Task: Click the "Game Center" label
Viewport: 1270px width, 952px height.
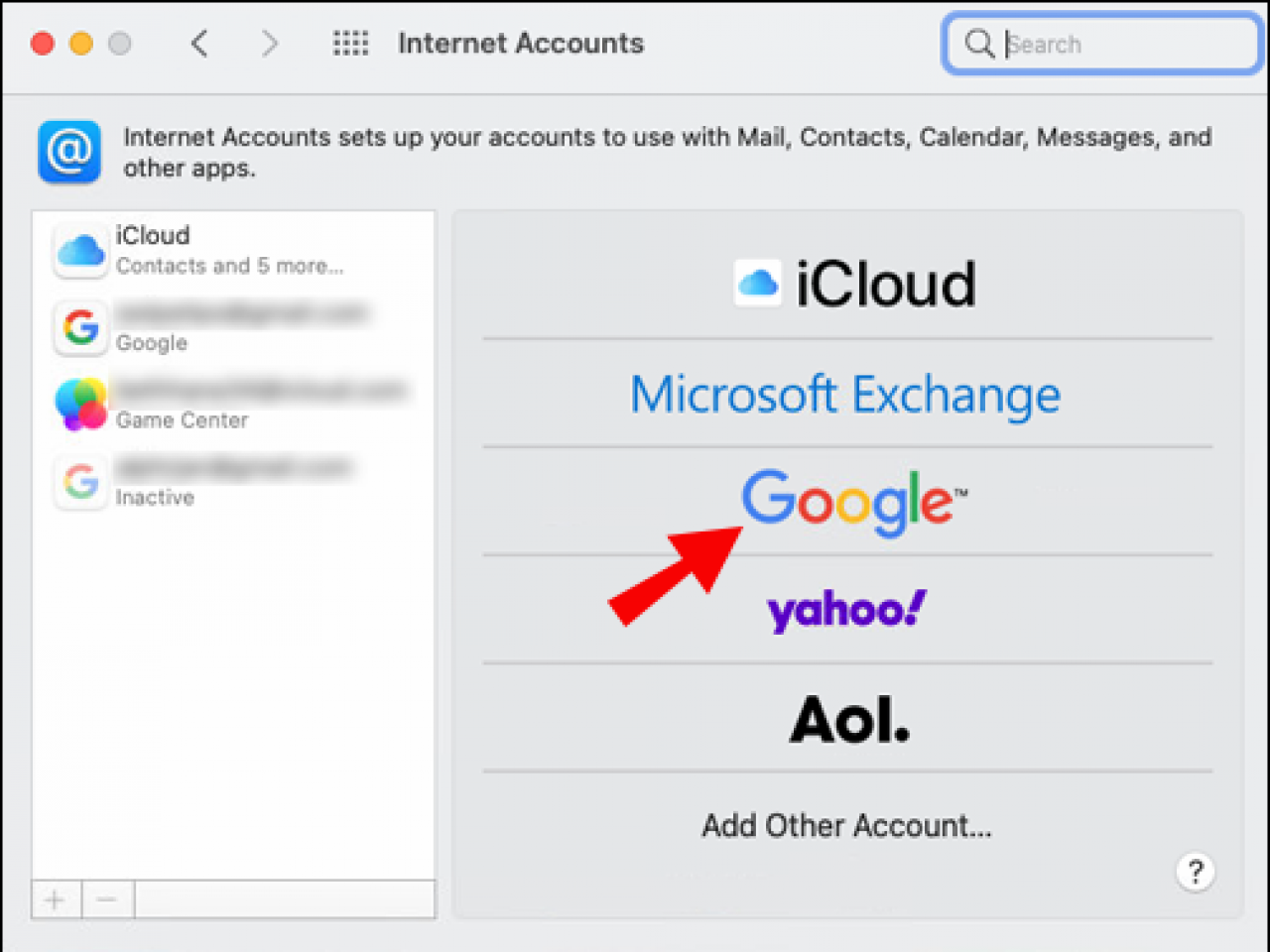Action: [182, 420]
